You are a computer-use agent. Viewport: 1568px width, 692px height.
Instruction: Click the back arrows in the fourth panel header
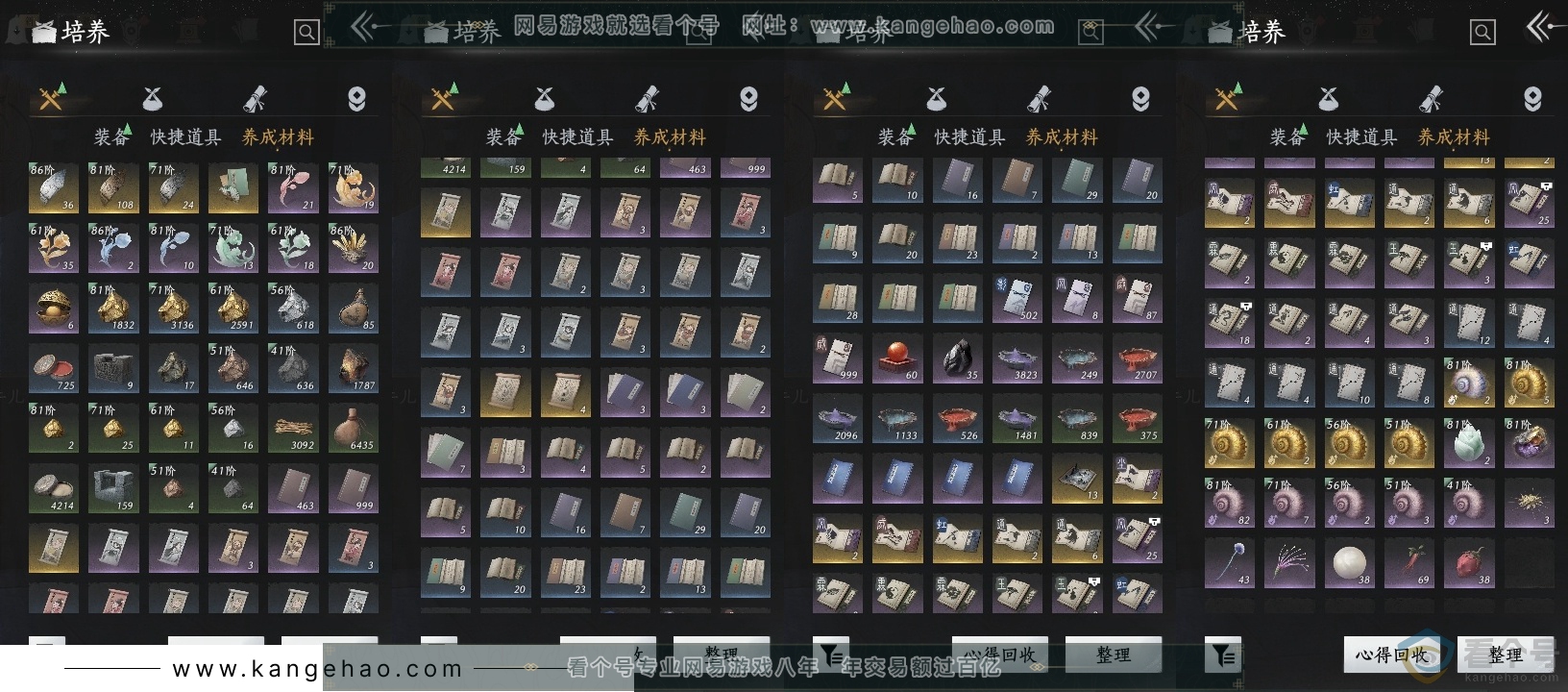pos(1542,27)
